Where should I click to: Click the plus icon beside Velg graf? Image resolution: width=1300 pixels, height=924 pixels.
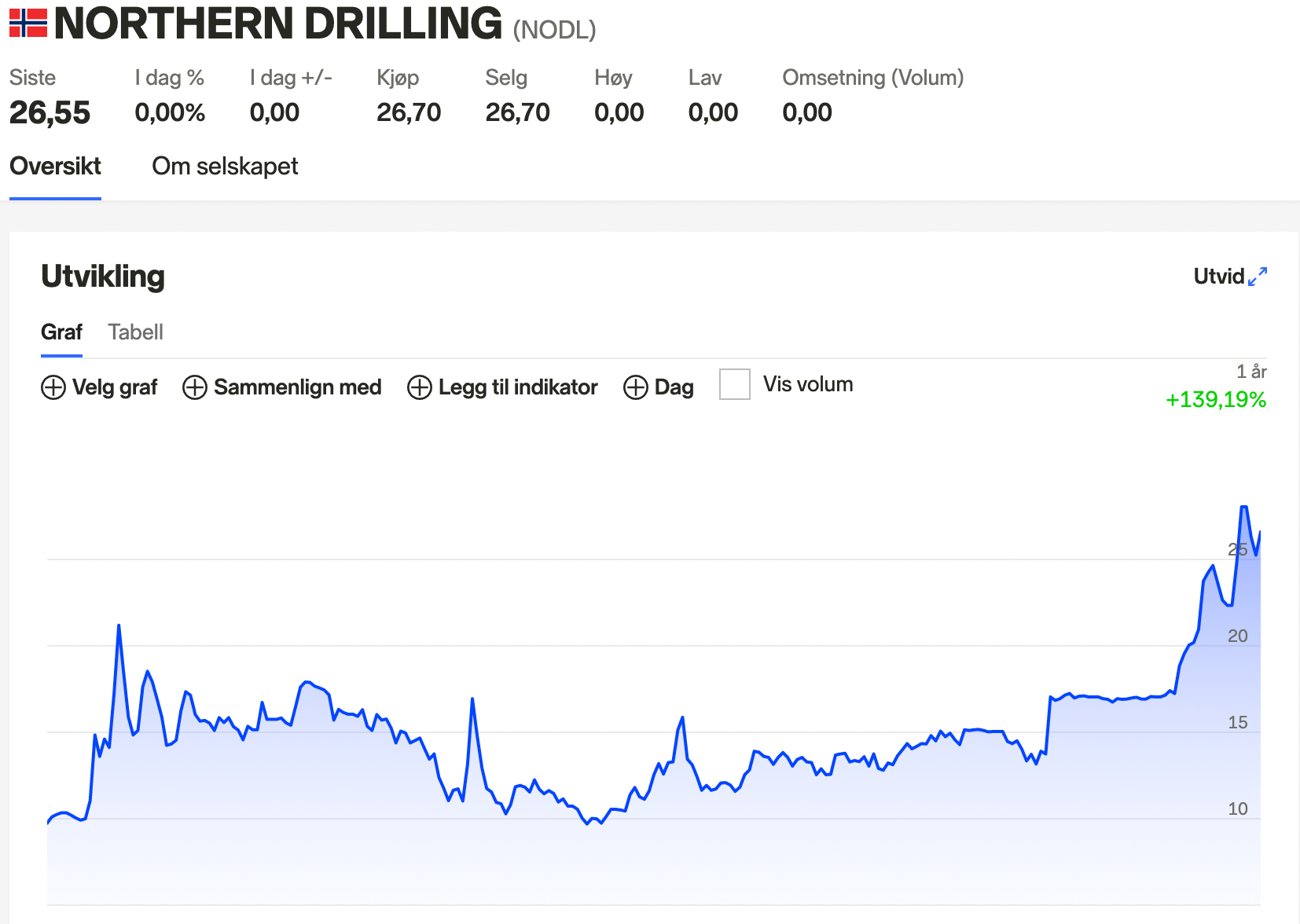53,387
